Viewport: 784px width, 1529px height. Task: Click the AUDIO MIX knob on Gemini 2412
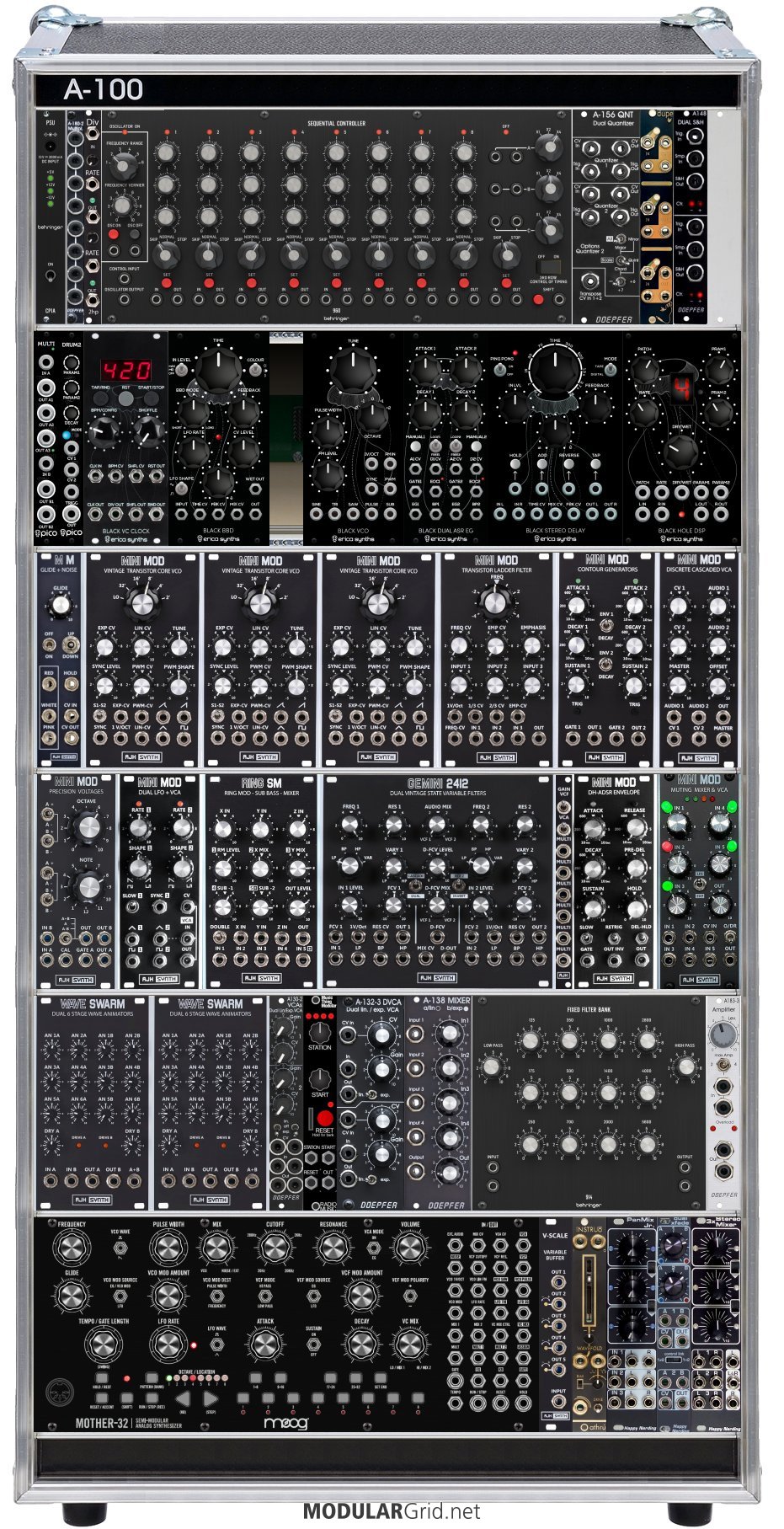pyautogui.click(x=438, y=826)
